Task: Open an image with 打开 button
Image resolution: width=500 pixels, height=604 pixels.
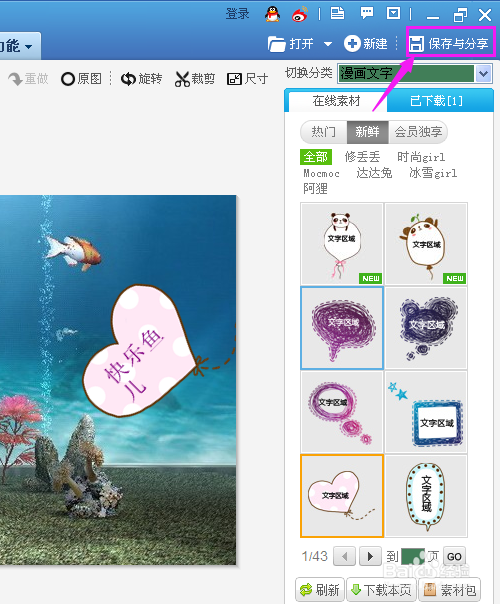Action: [291, 44]
